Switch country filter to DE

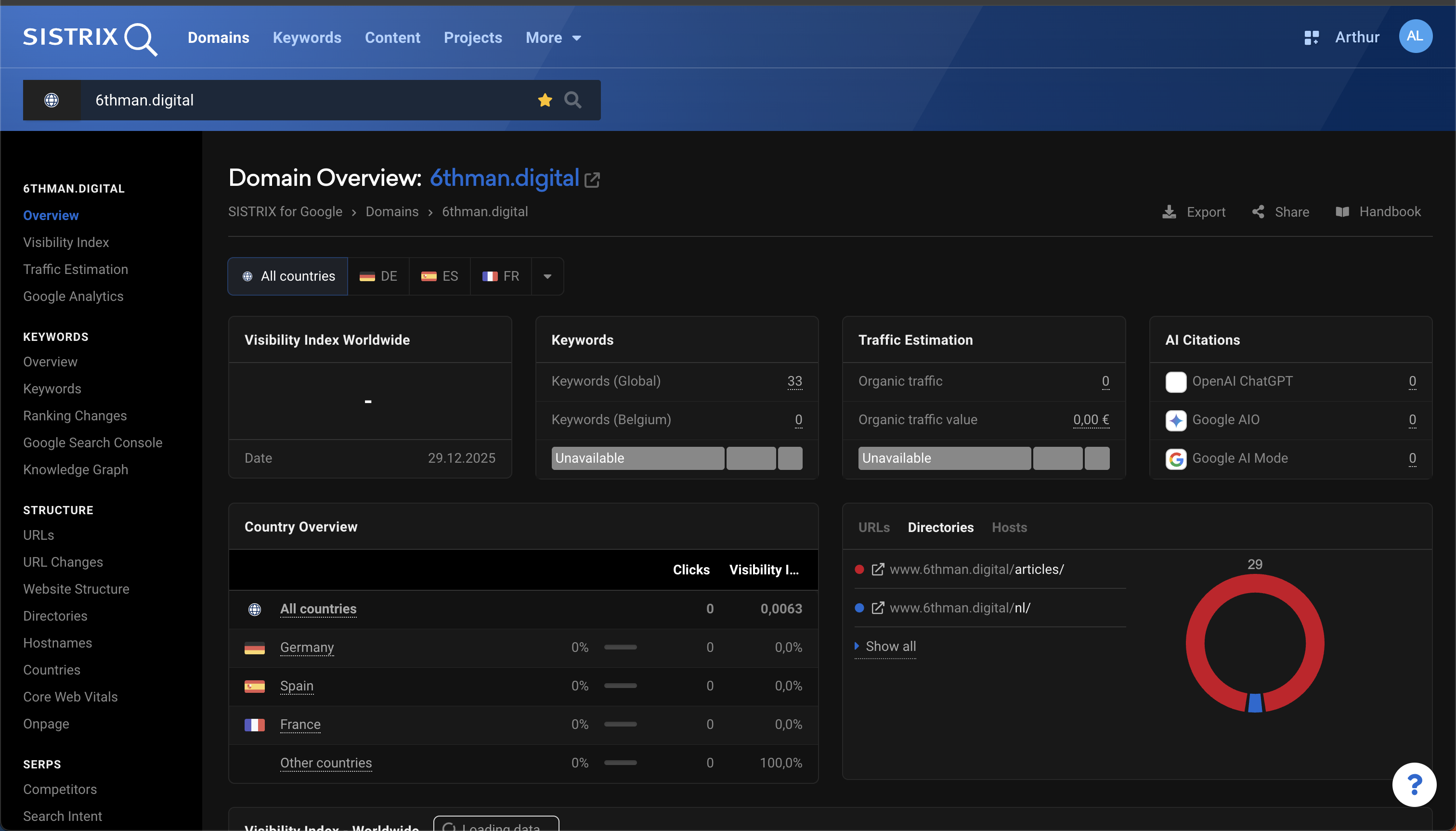378,276
